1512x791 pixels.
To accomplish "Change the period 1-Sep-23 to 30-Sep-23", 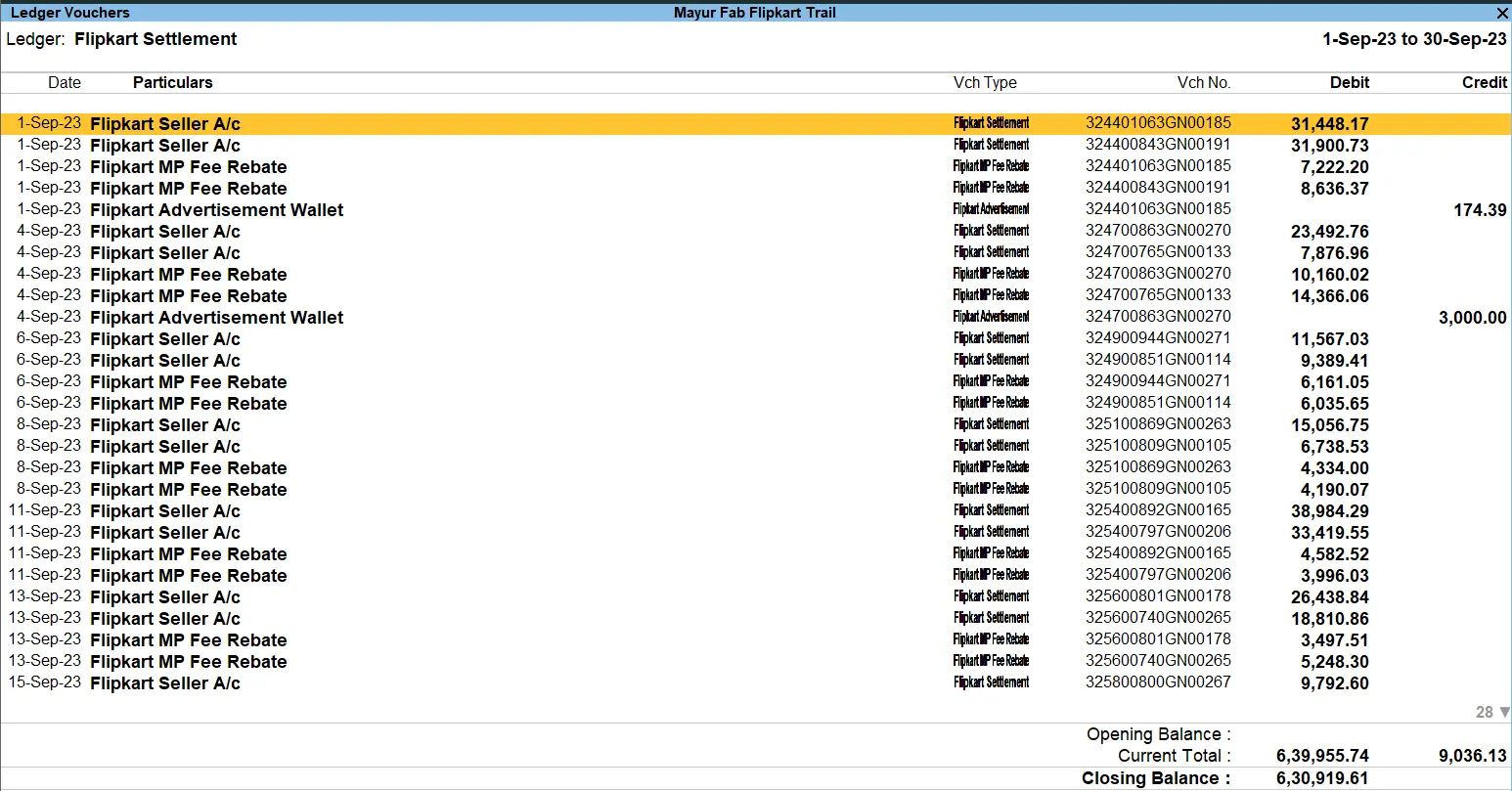I will [x=1413, y=39].
